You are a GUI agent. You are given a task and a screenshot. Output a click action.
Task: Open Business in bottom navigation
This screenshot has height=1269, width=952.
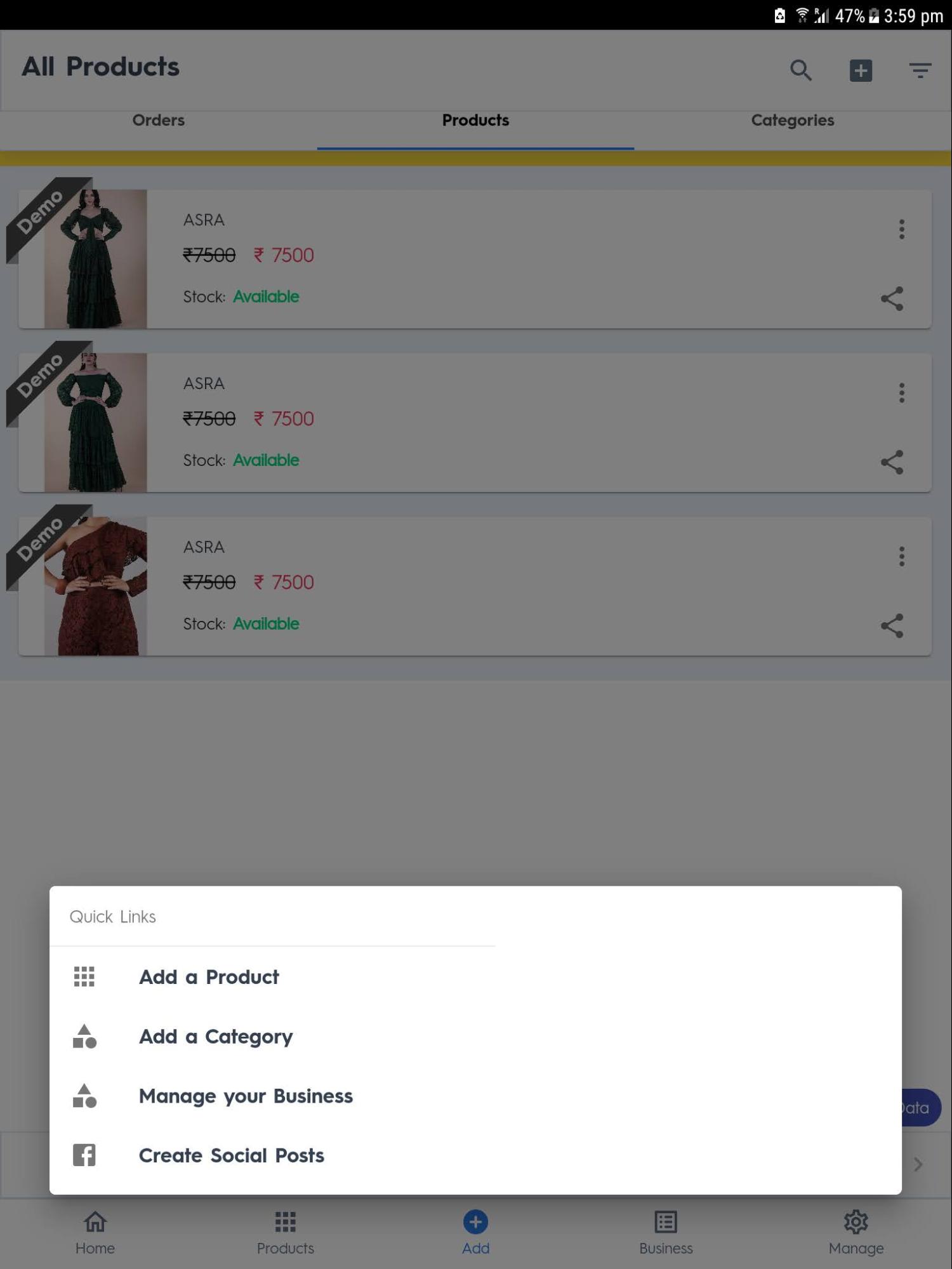(666, 1233)
